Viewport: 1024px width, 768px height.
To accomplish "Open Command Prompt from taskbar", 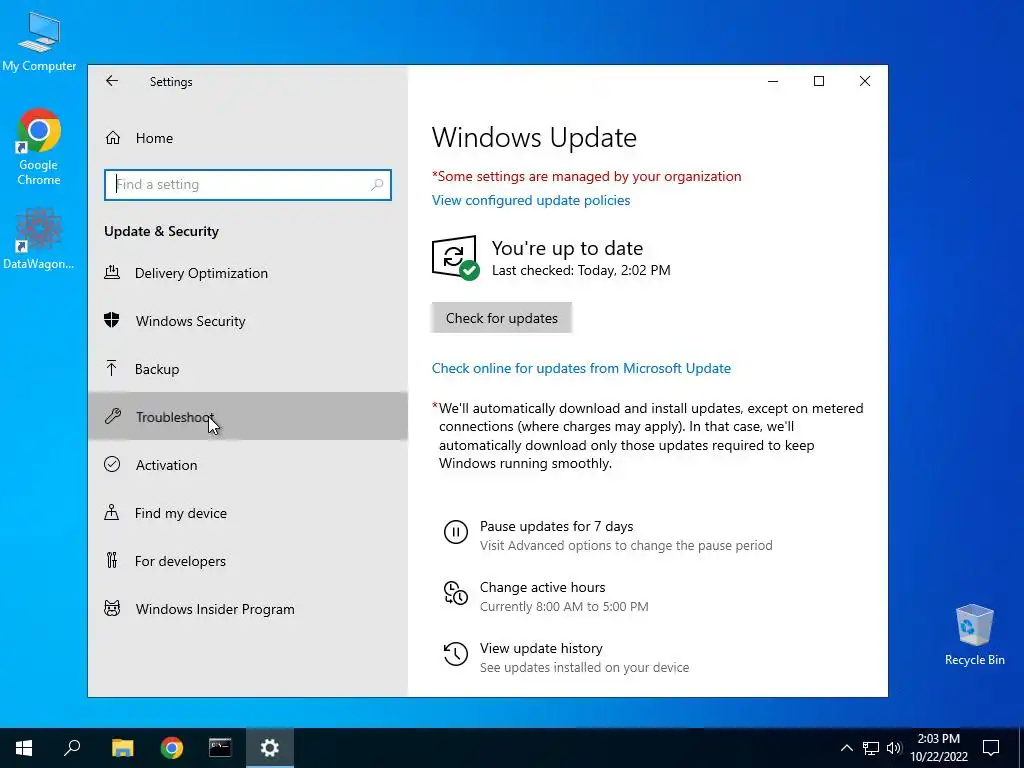I will [x=220, y=748].
